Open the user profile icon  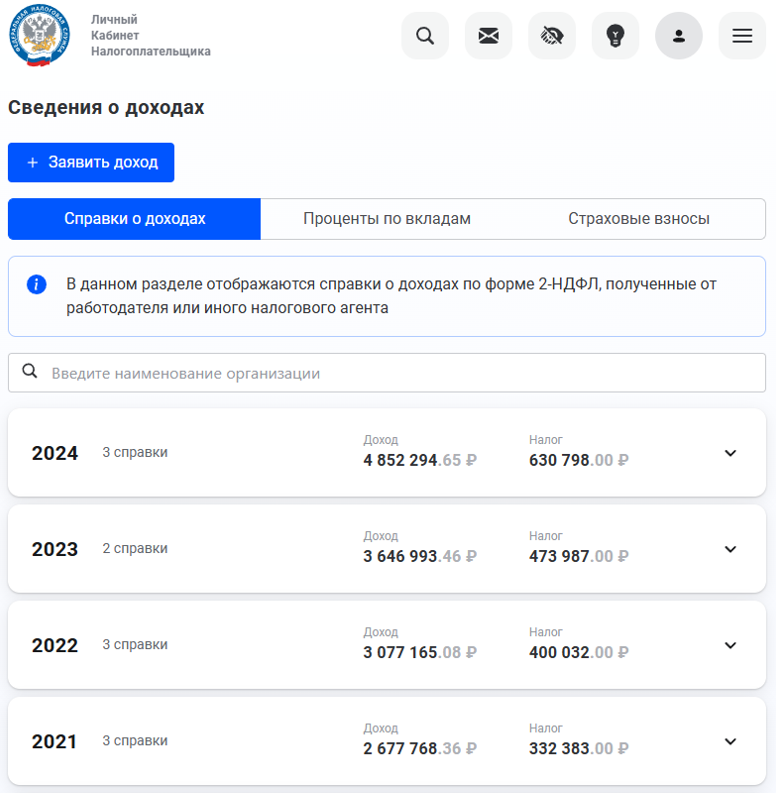(679, 36)
